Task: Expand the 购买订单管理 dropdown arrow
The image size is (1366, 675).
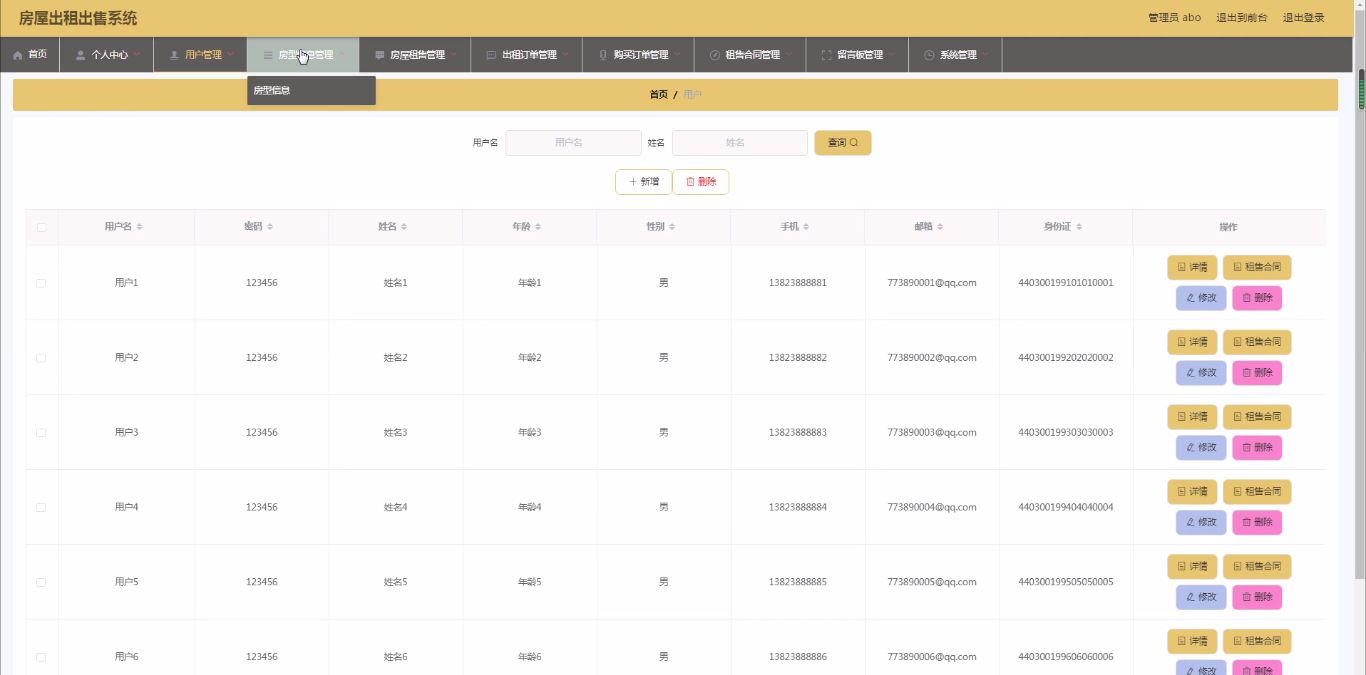Action: (x=677, y=55)
